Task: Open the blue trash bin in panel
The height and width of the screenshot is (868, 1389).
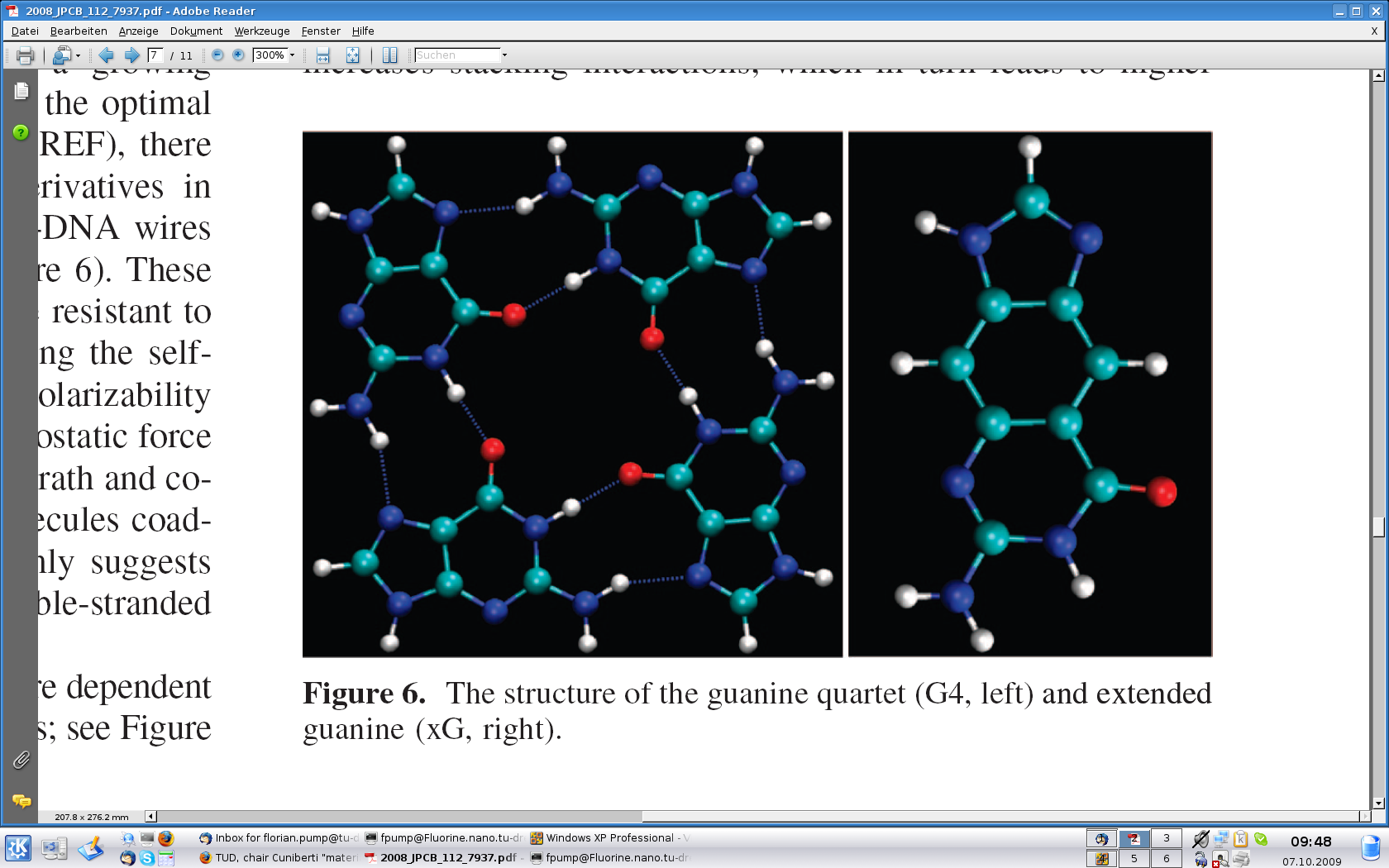Action: pyautogui.click(x=1371, y=848)
